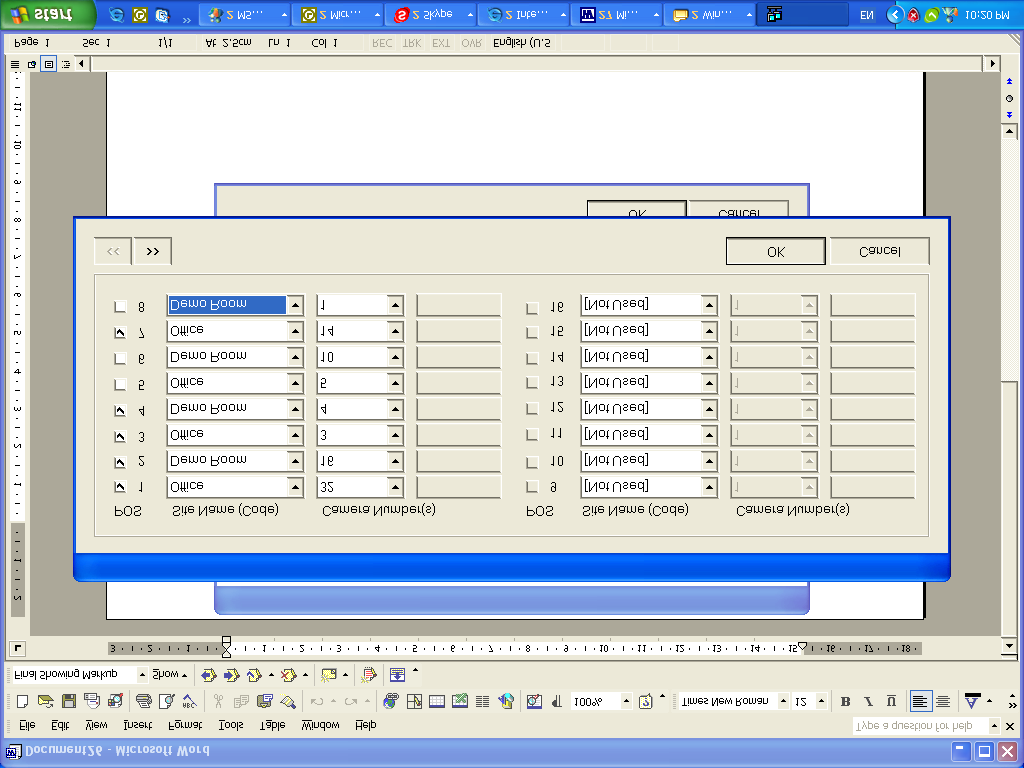
Task: Click the Copy icon in toolbar
Action: 241,701
